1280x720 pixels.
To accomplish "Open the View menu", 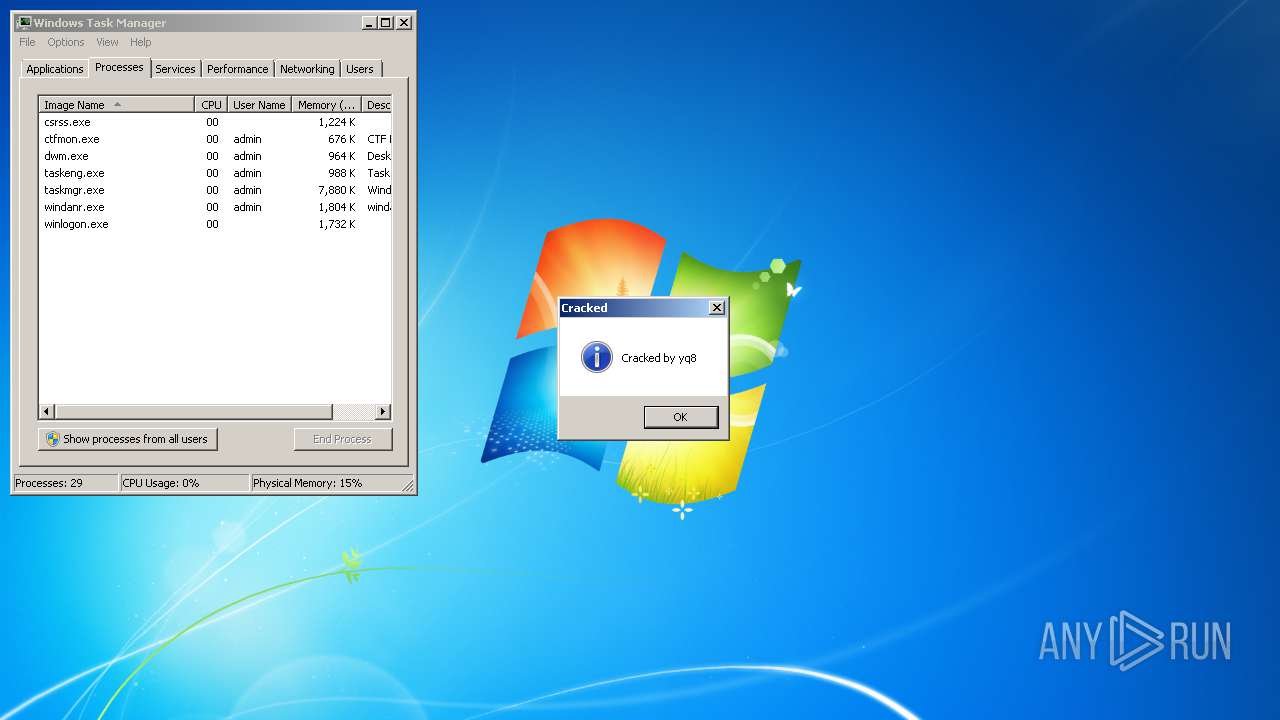I will click(107, 42).
